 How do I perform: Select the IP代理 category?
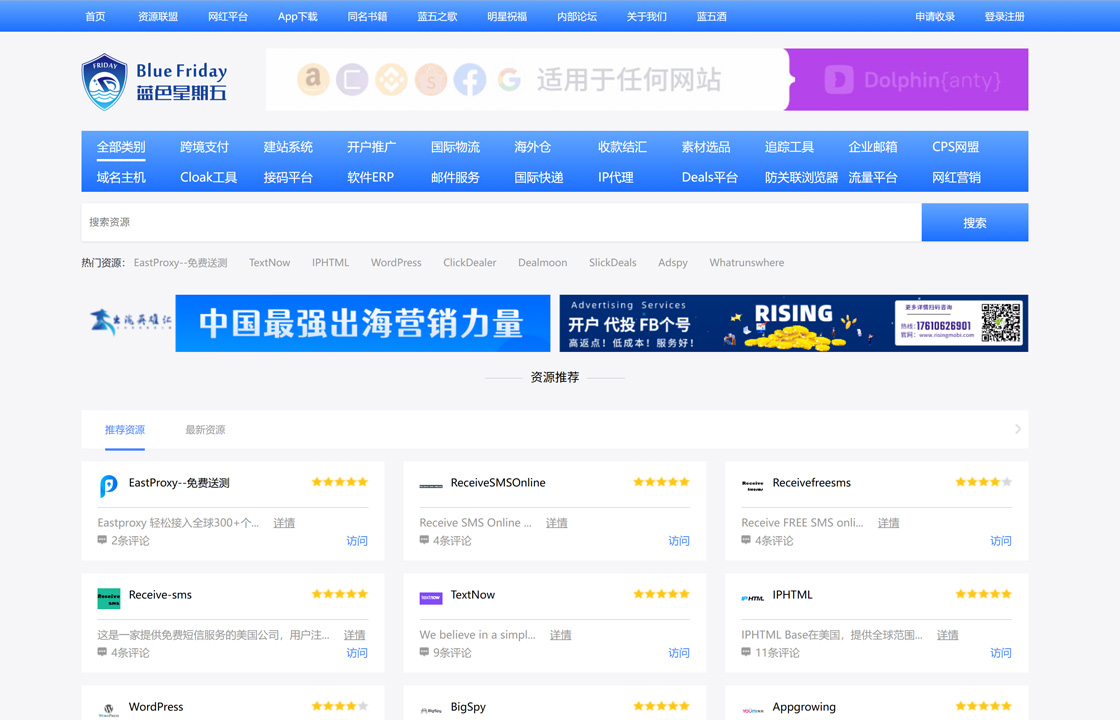point(616,177)
